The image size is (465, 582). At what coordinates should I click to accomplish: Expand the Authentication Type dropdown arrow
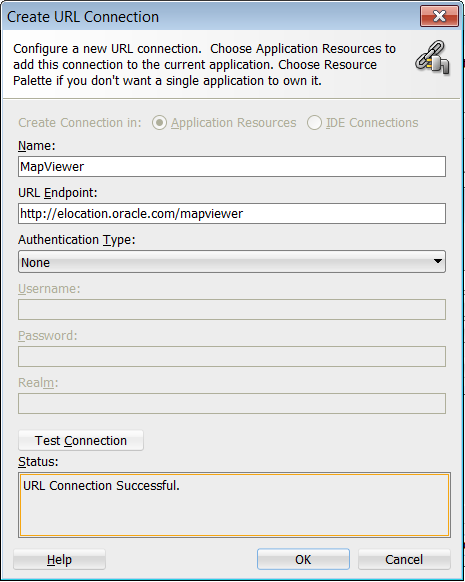click(x=438, y=261)
